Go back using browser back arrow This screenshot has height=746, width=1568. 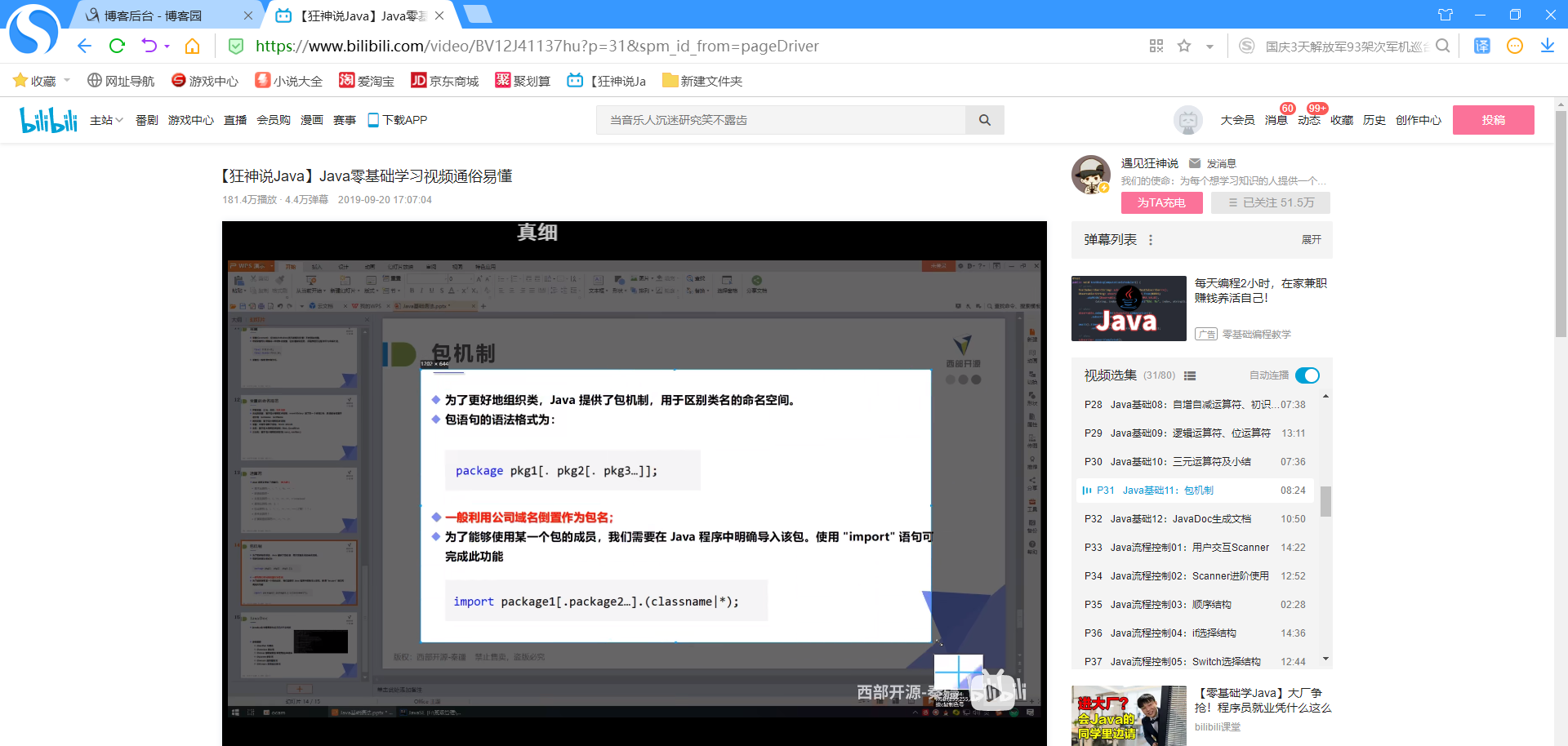click(x=84, y=46)
